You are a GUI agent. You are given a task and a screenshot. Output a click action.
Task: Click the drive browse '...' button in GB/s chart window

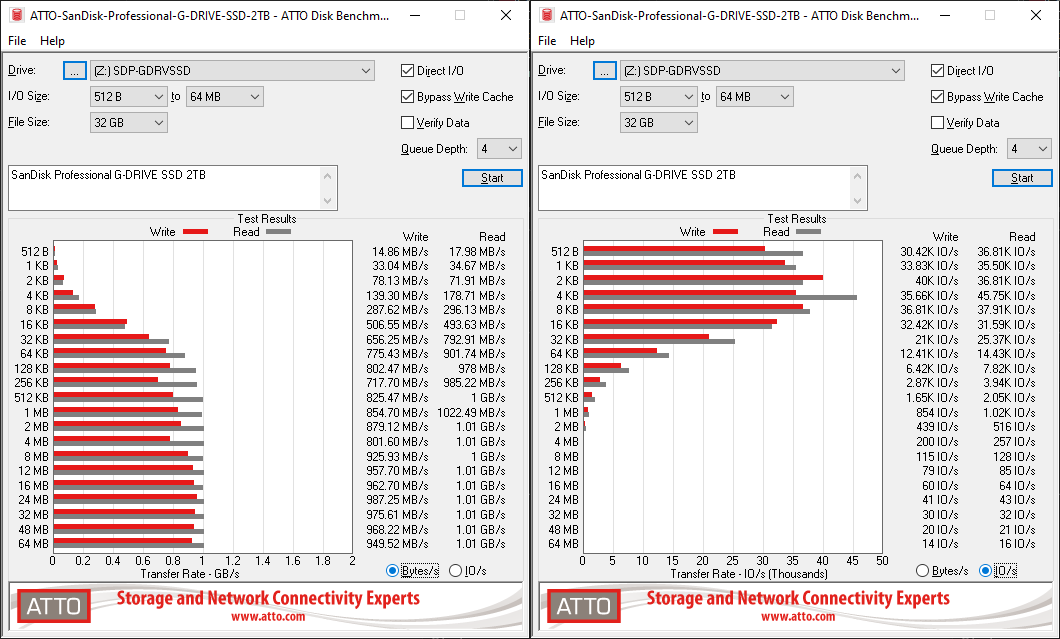point(74,70)
